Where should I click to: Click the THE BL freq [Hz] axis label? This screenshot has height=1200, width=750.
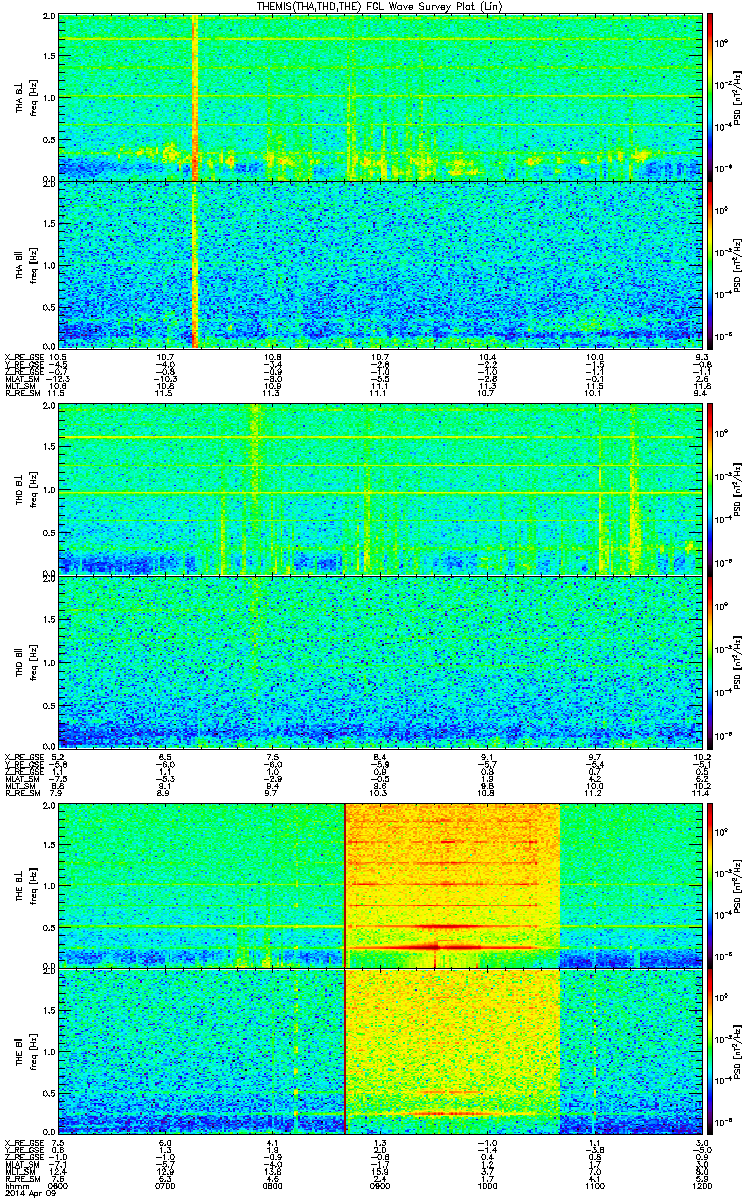(x=32, y=885)
